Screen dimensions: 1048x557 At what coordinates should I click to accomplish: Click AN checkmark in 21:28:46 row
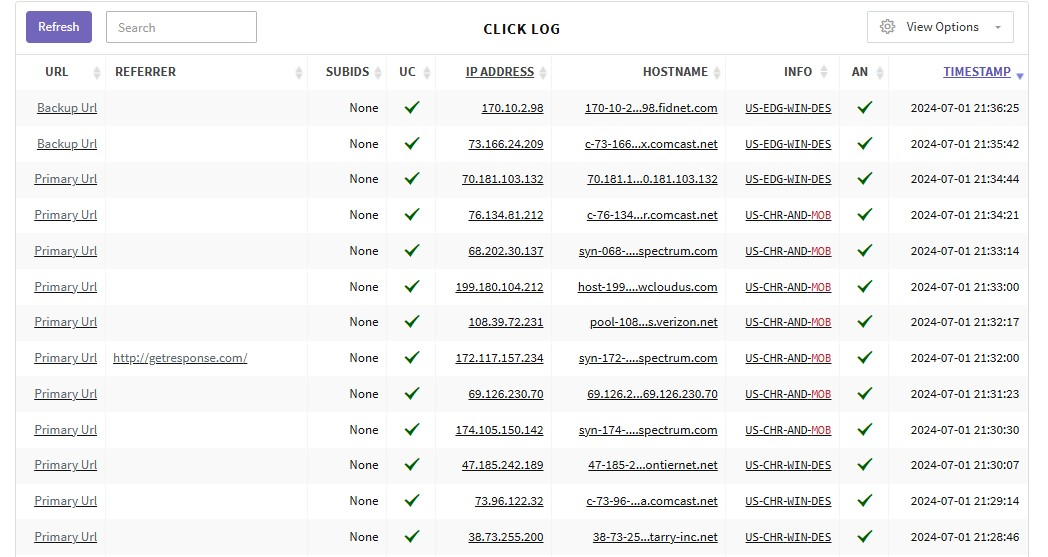[x=865, y=536]
